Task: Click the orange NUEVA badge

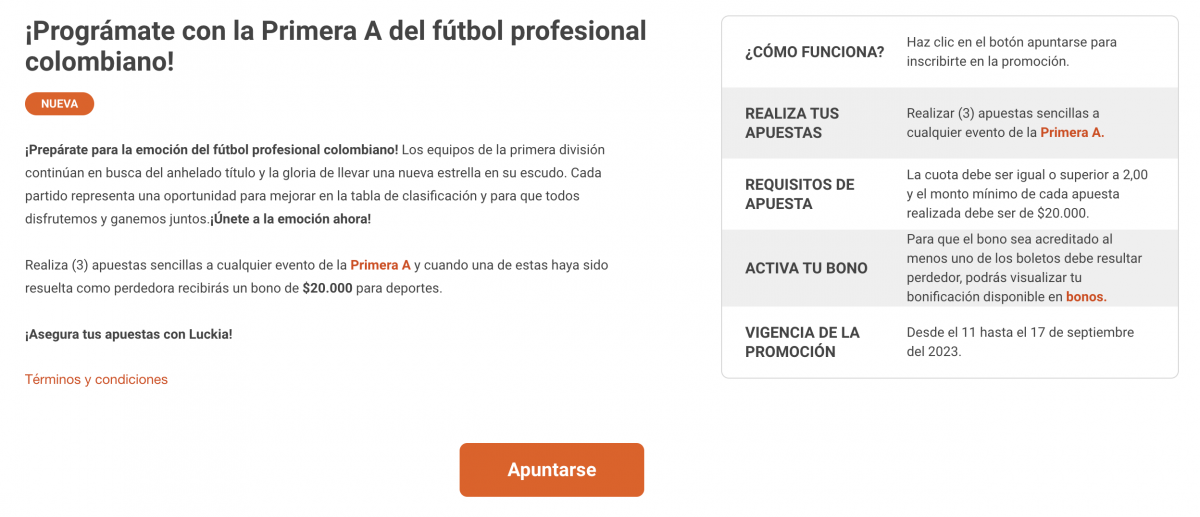Action: (x=59, y=104)
